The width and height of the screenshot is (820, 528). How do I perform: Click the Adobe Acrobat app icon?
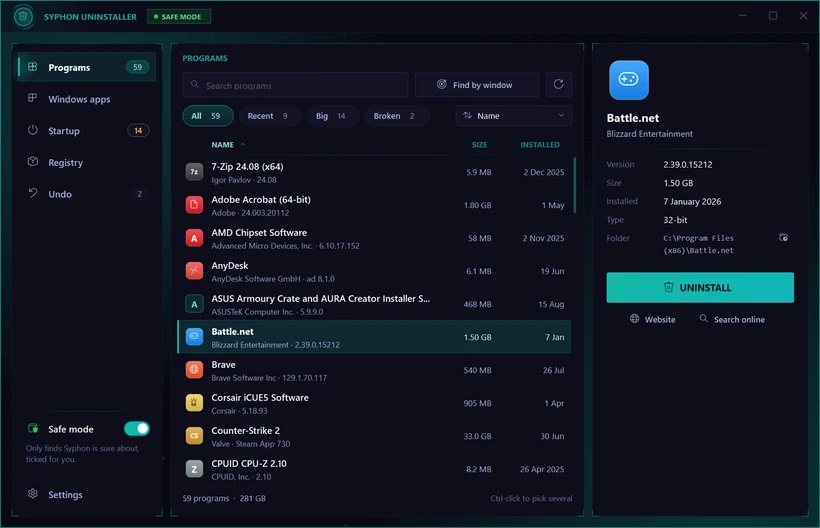click(194, 205)
